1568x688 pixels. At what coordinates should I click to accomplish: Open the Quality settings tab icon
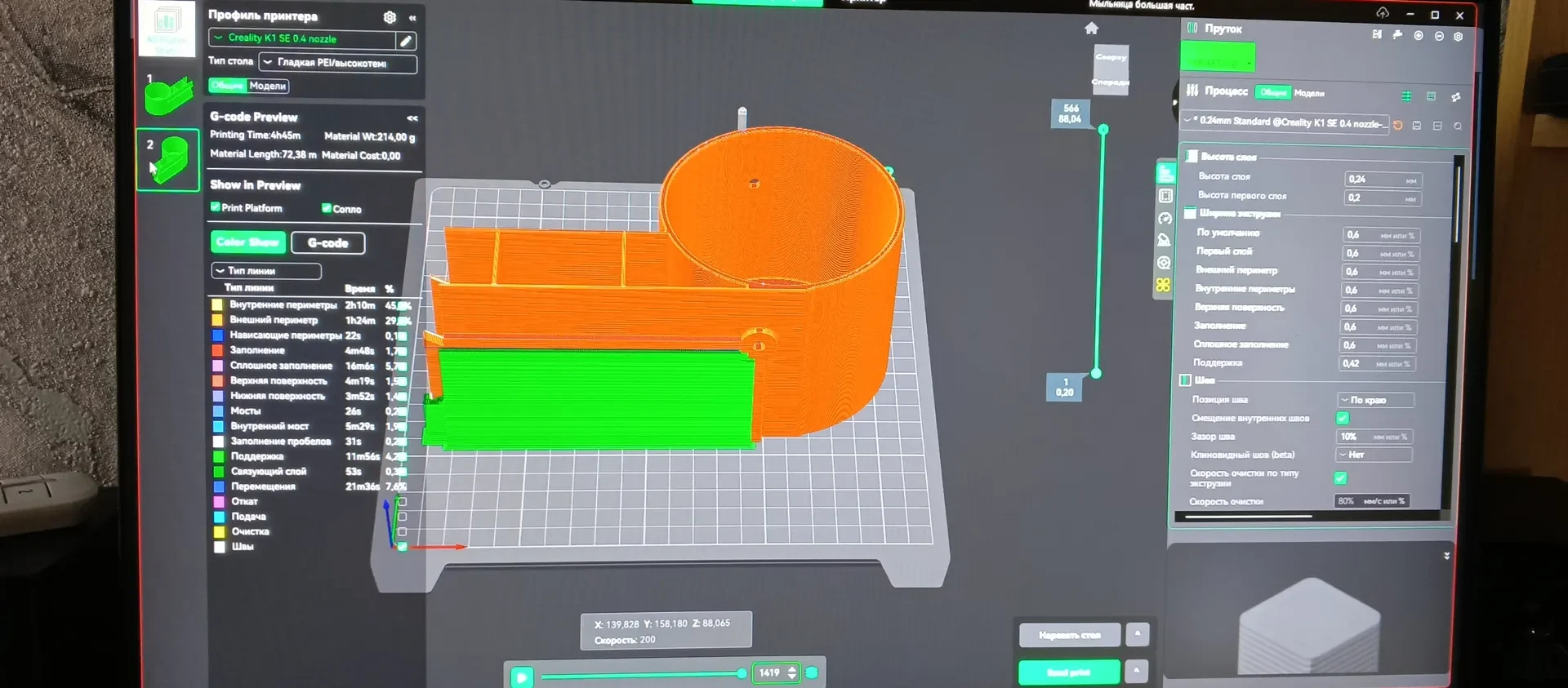pos(1165,173)
